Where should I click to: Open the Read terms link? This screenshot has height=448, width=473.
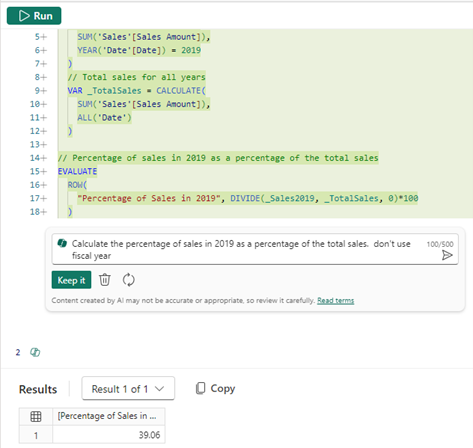pos(335,300)
